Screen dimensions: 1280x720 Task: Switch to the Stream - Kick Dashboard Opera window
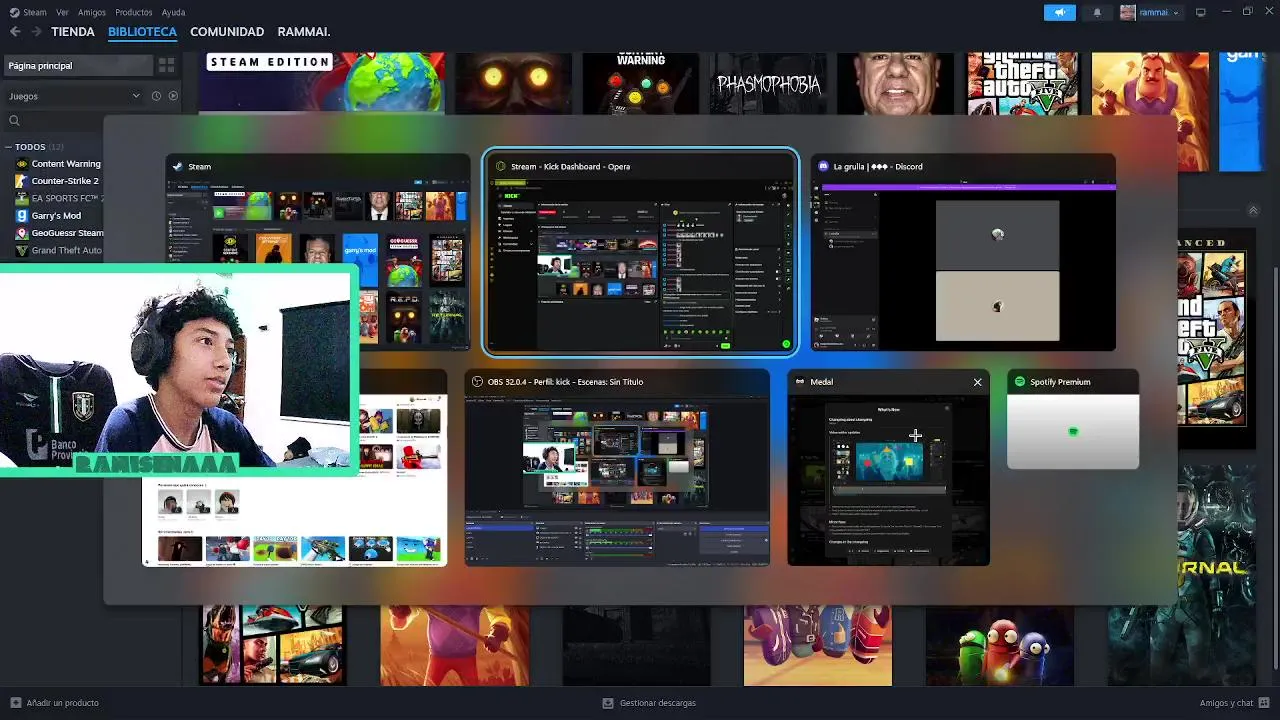coord(640,252)
